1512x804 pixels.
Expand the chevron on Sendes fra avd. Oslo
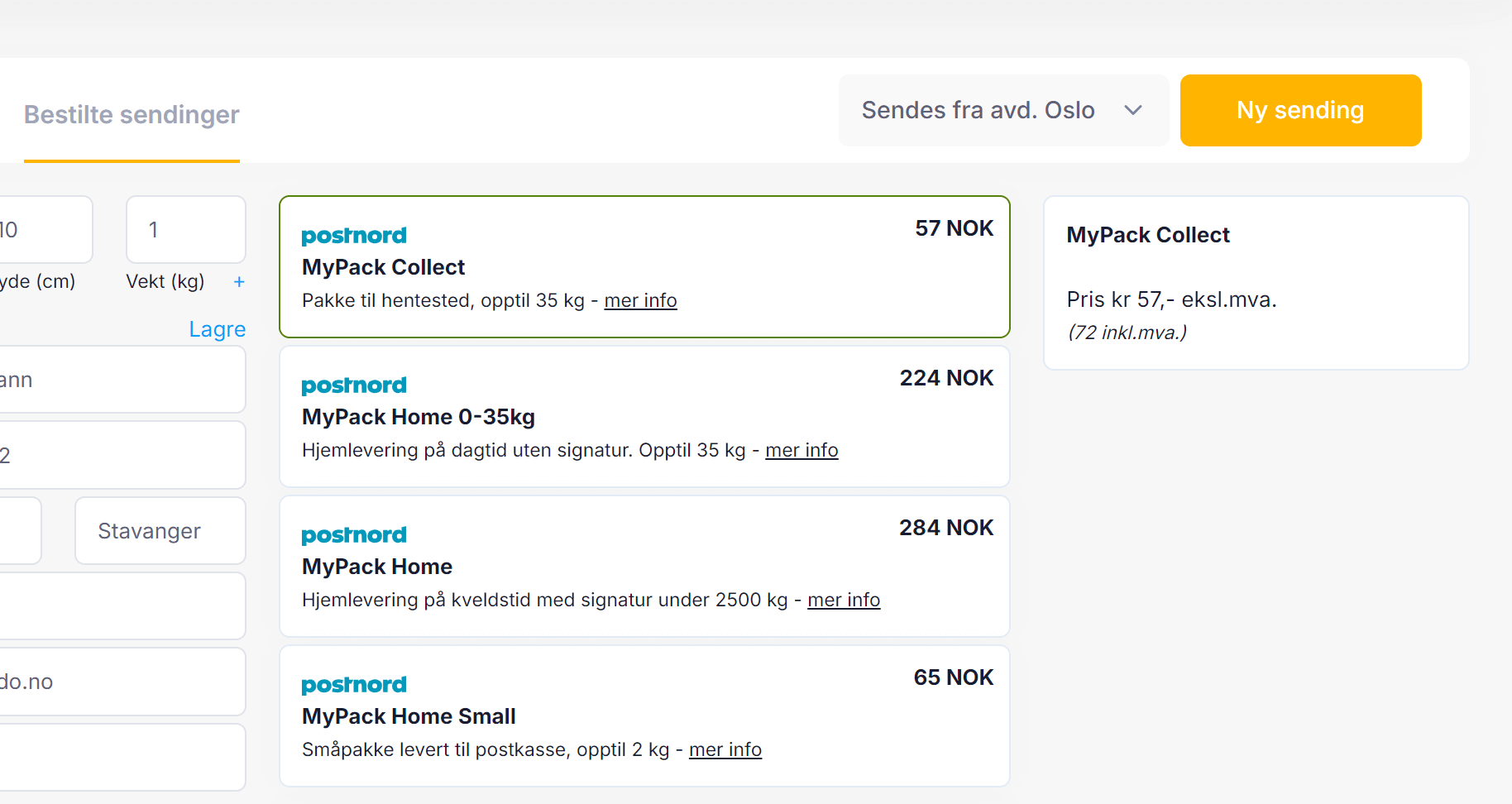point(1133,110)
